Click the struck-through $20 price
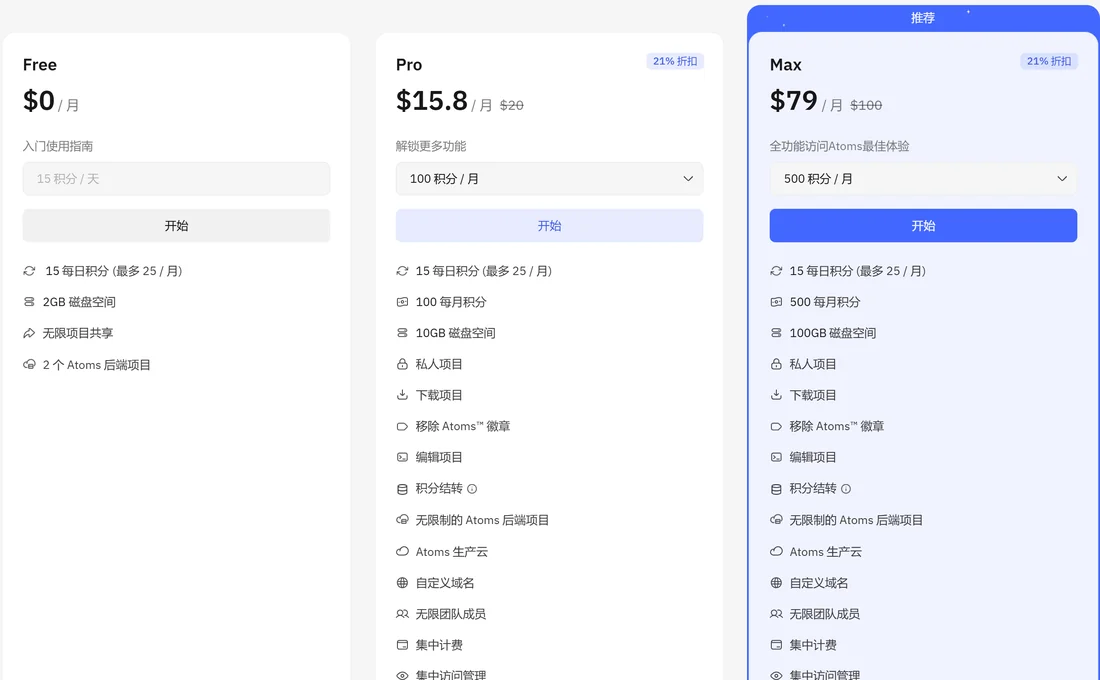Viewport: 1100px width, 680px height. click(x=511, y=105)
